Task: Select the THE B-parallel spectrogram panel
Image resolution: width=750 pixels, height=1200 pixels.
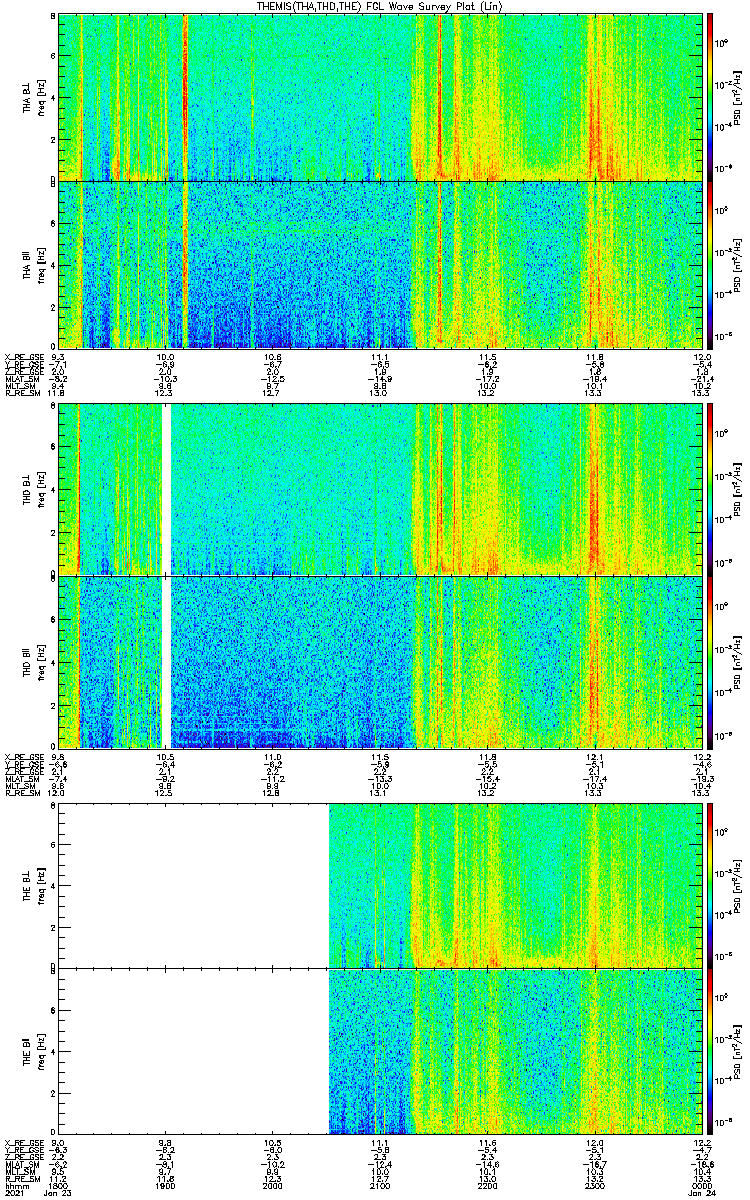Action: 380,1052
